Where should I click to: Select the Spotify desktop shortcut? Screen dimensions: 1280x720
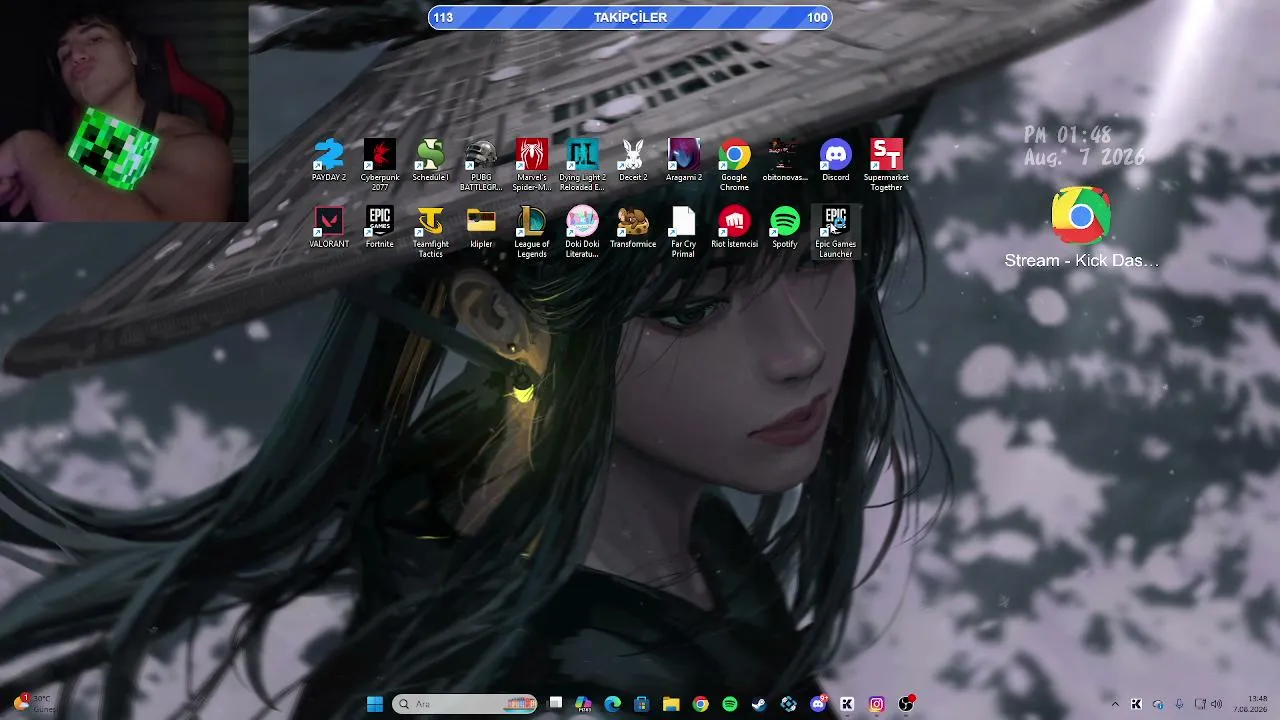[785, 227]
